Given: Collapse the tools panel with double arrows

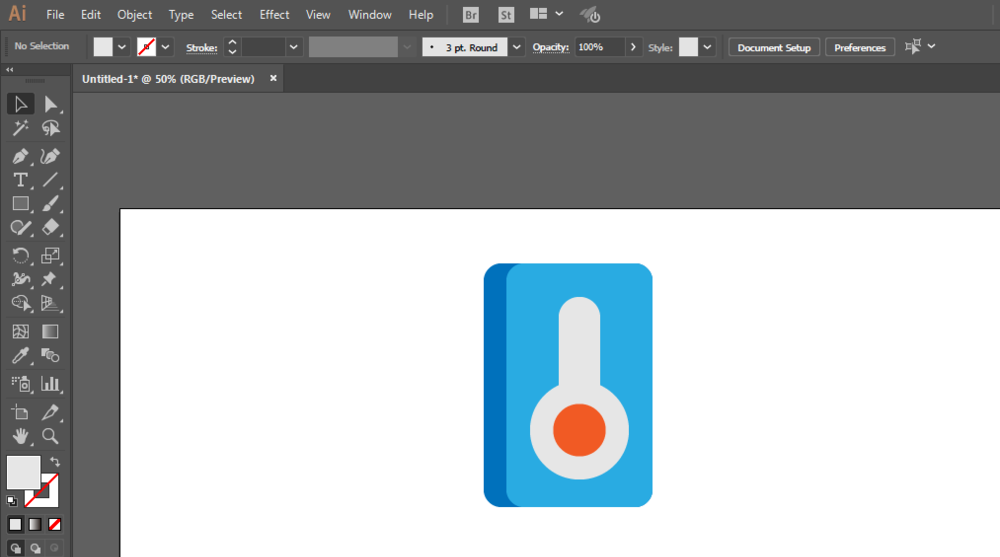Looking at the screenshot, I should [10, 70].
